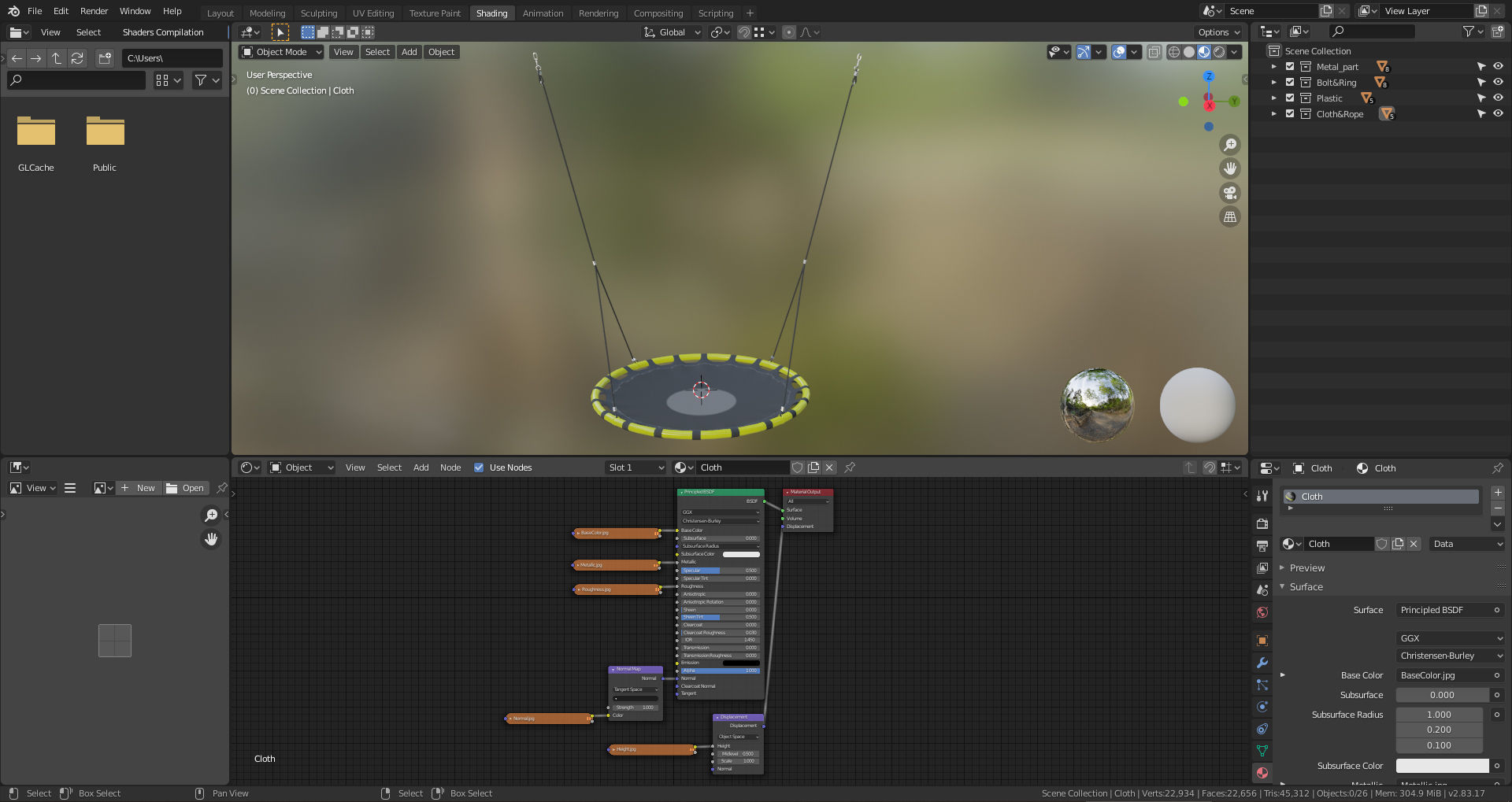Switch perspective/orthographic grid icon in viewport

coord(1229,217)
